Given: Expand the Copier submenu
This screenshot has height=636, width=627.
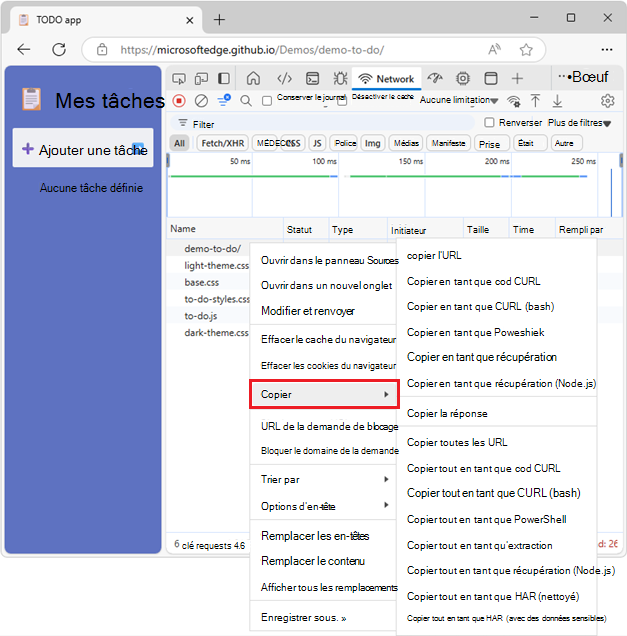Looking at the screenshot, I should [324, 394].
